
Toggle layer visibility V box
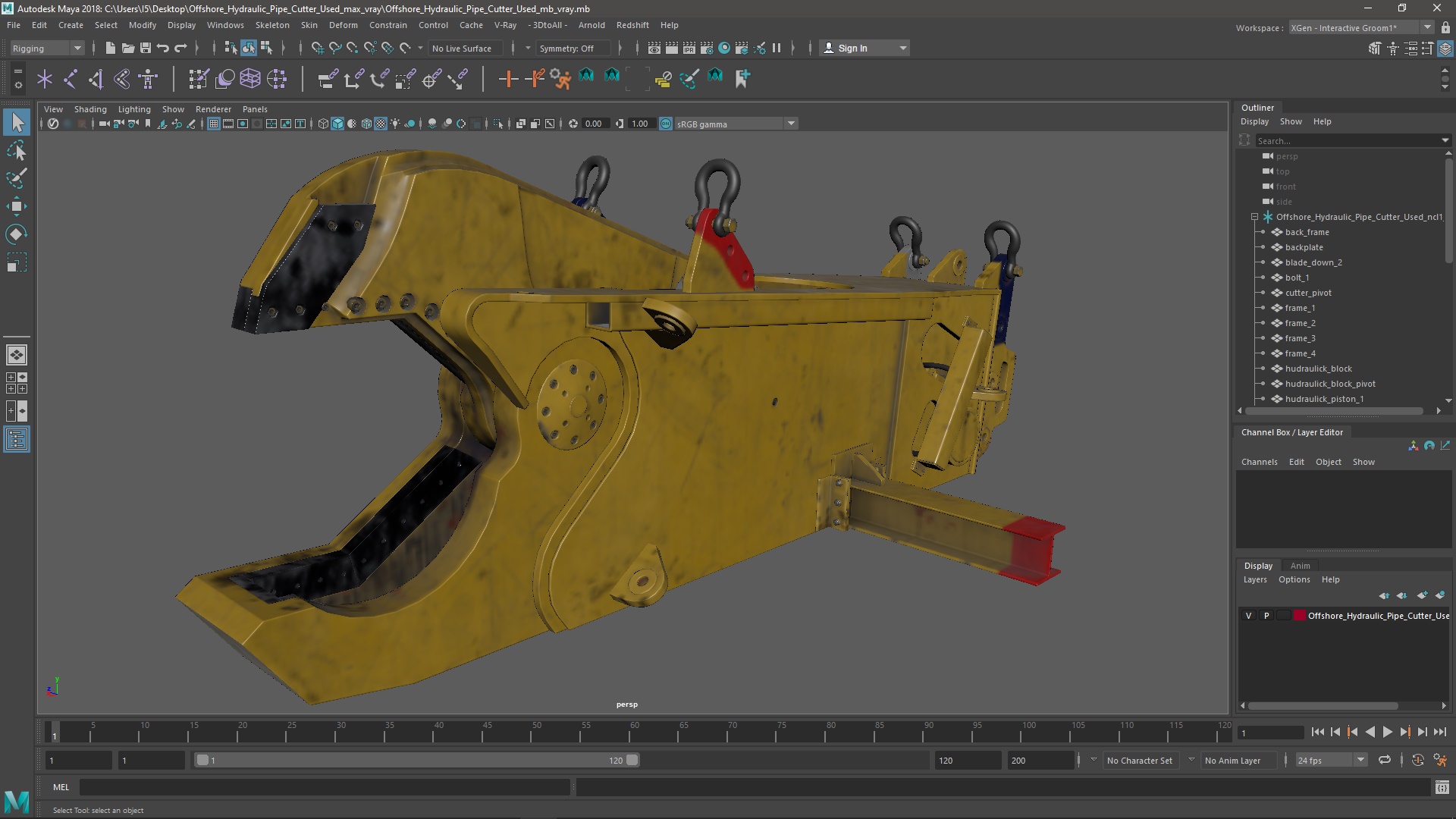pyautogui.click(x=1248, y=616)
